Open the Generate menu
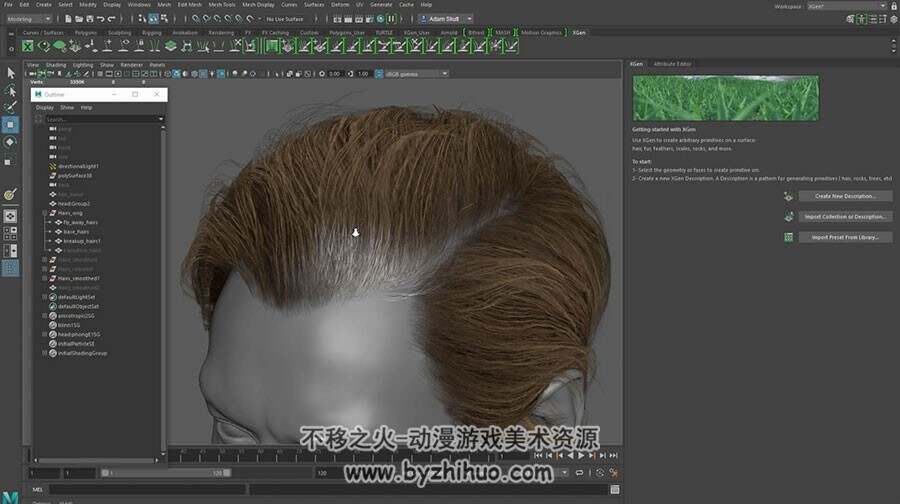 coord(381,5)
